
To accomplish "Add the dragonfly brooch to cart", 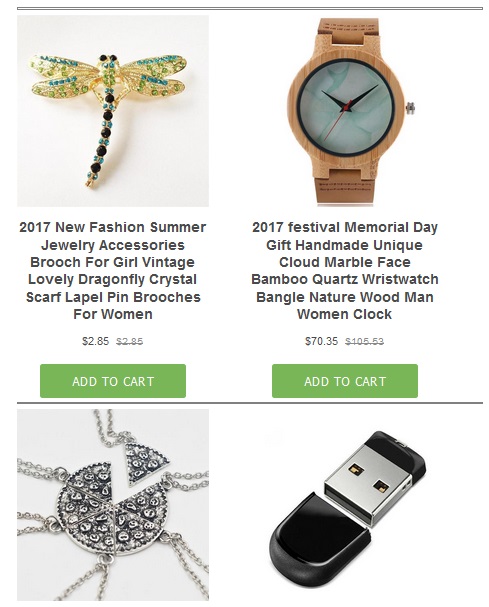I will (113, 381).
